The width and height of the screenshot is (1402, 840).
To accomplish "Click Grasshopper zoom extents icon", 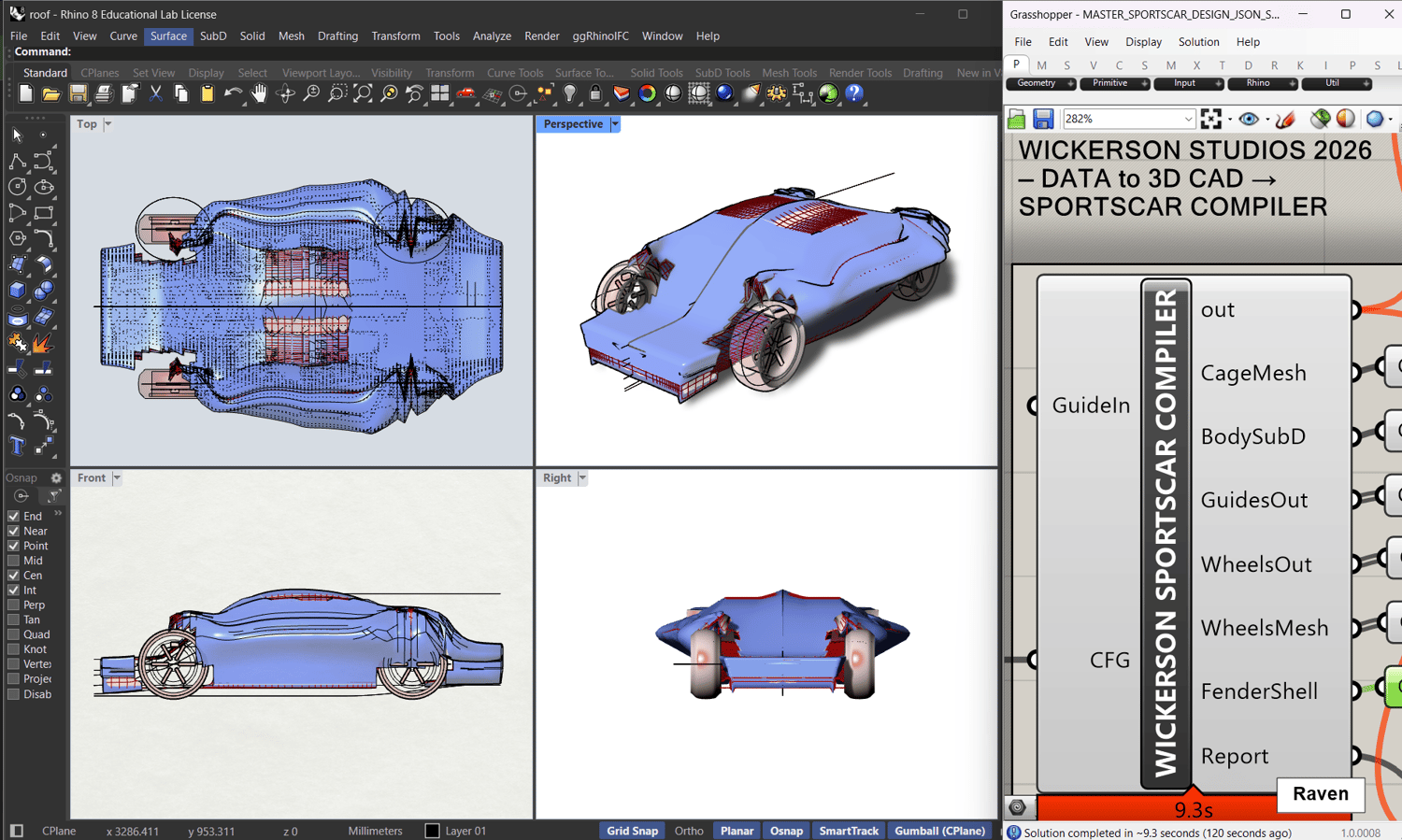I will pos(1211,119).
